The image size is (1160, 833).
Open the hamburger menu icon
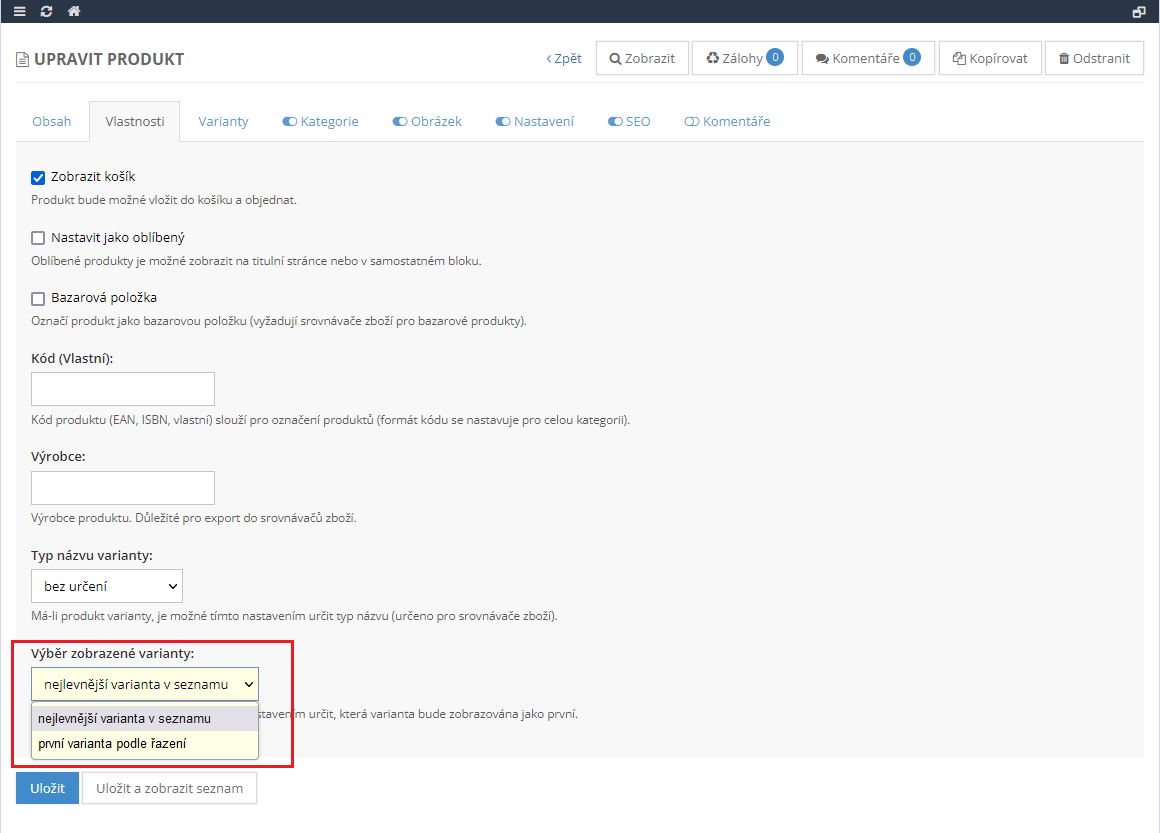(x=19, y=11)
